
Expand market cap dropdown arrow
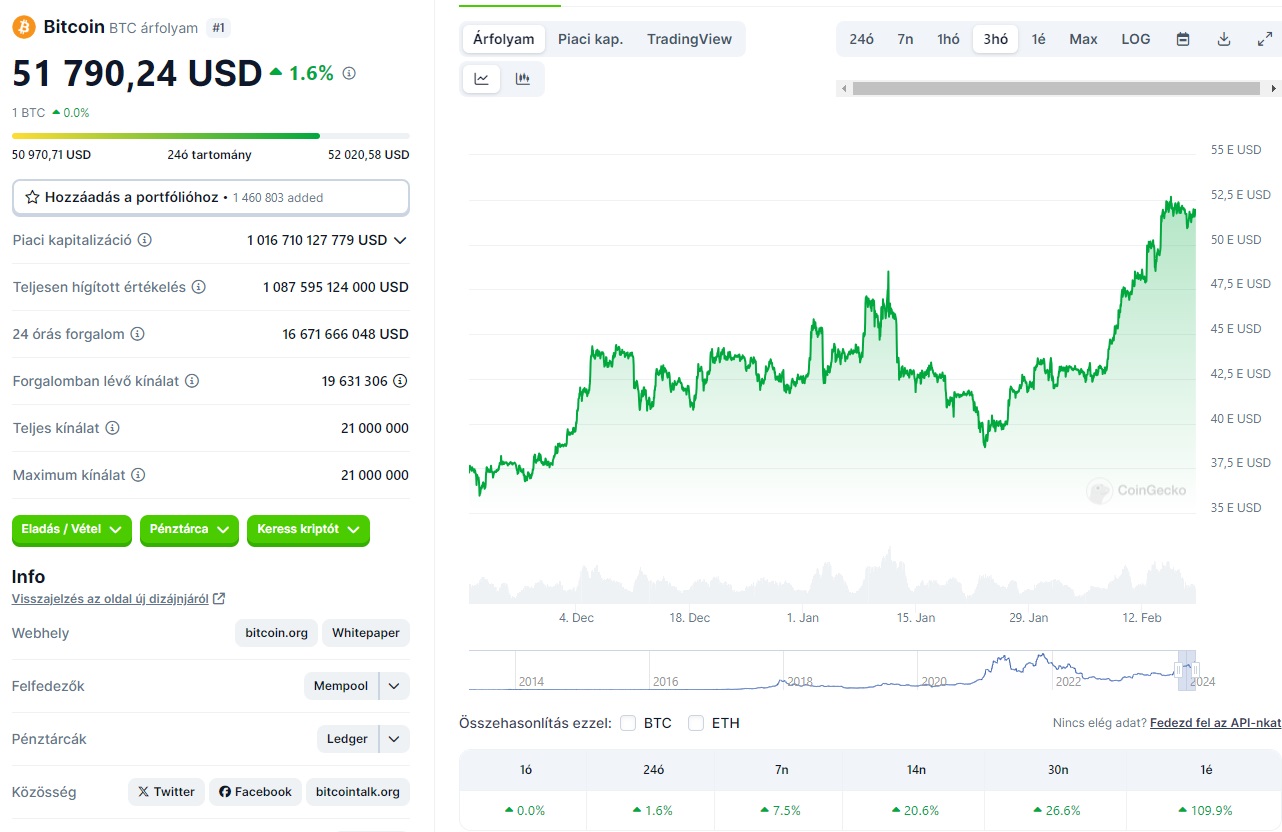tap(400, 240)
